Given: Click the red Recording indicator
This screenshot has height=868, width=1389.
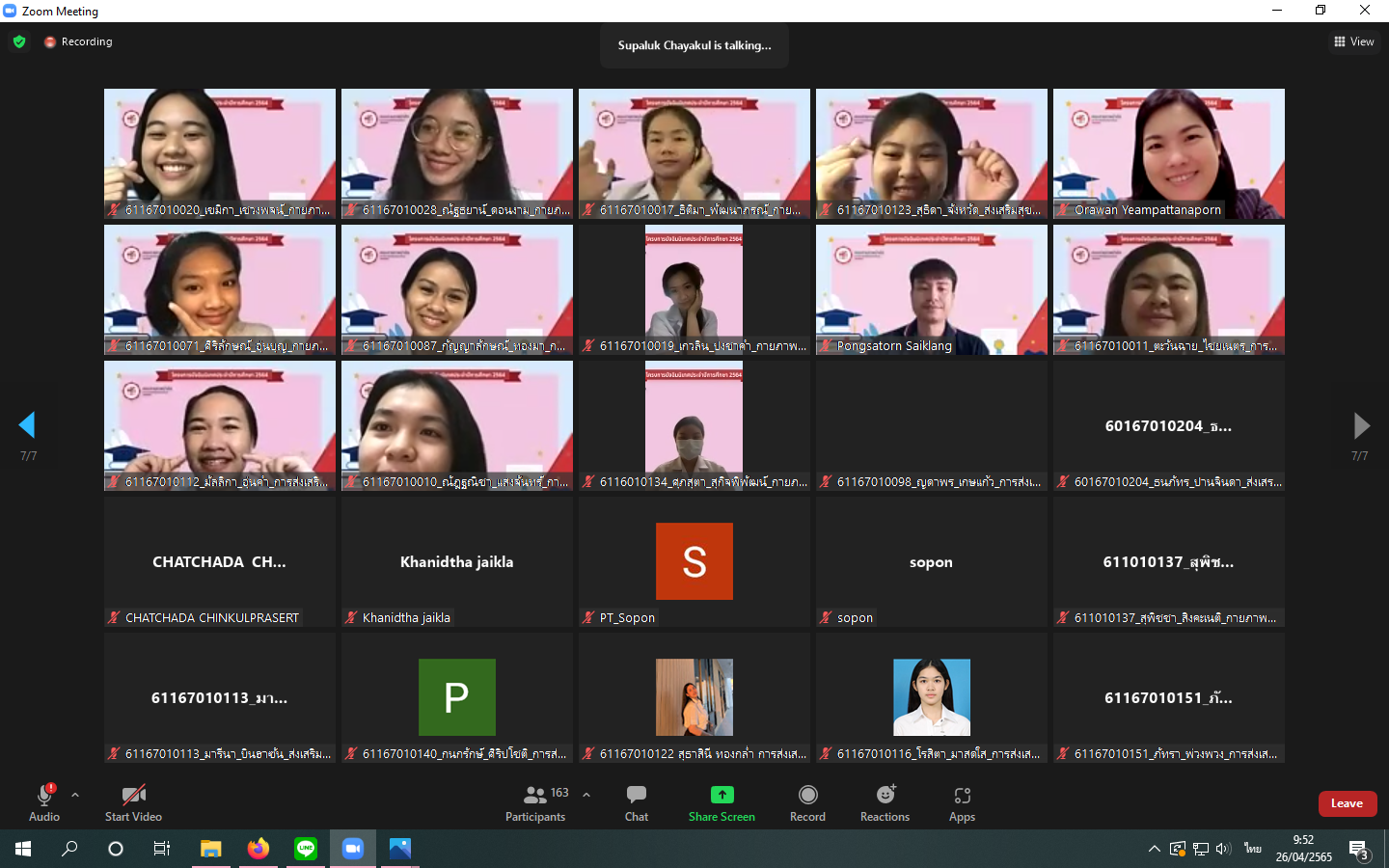Looking at the screenshot, I should tap(78, 41).
